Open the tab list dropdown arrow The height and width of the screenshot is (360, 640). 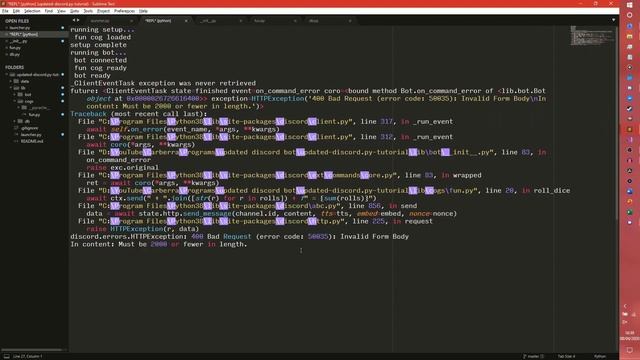coord(613,20)
